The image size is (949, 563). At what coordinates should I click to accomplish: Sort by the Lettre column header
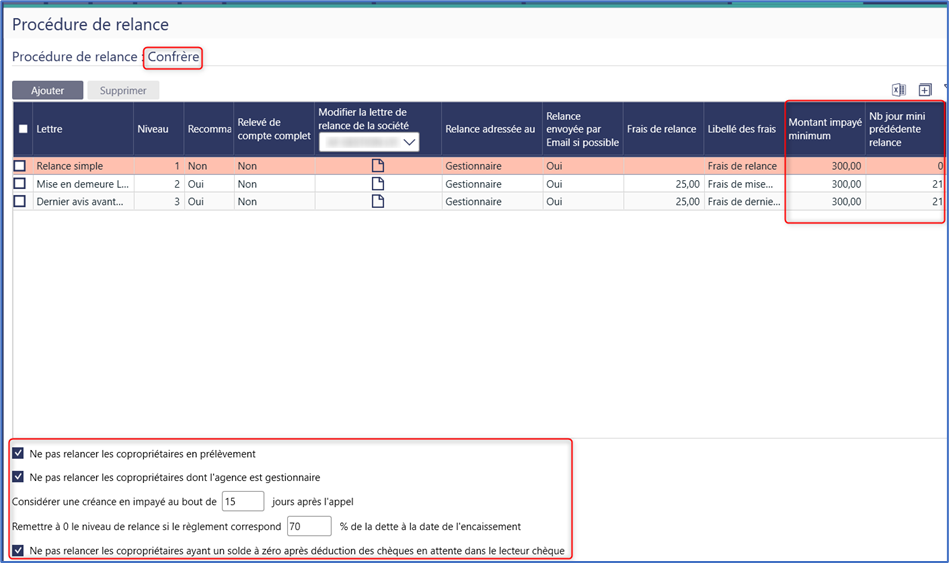(83, 129)
